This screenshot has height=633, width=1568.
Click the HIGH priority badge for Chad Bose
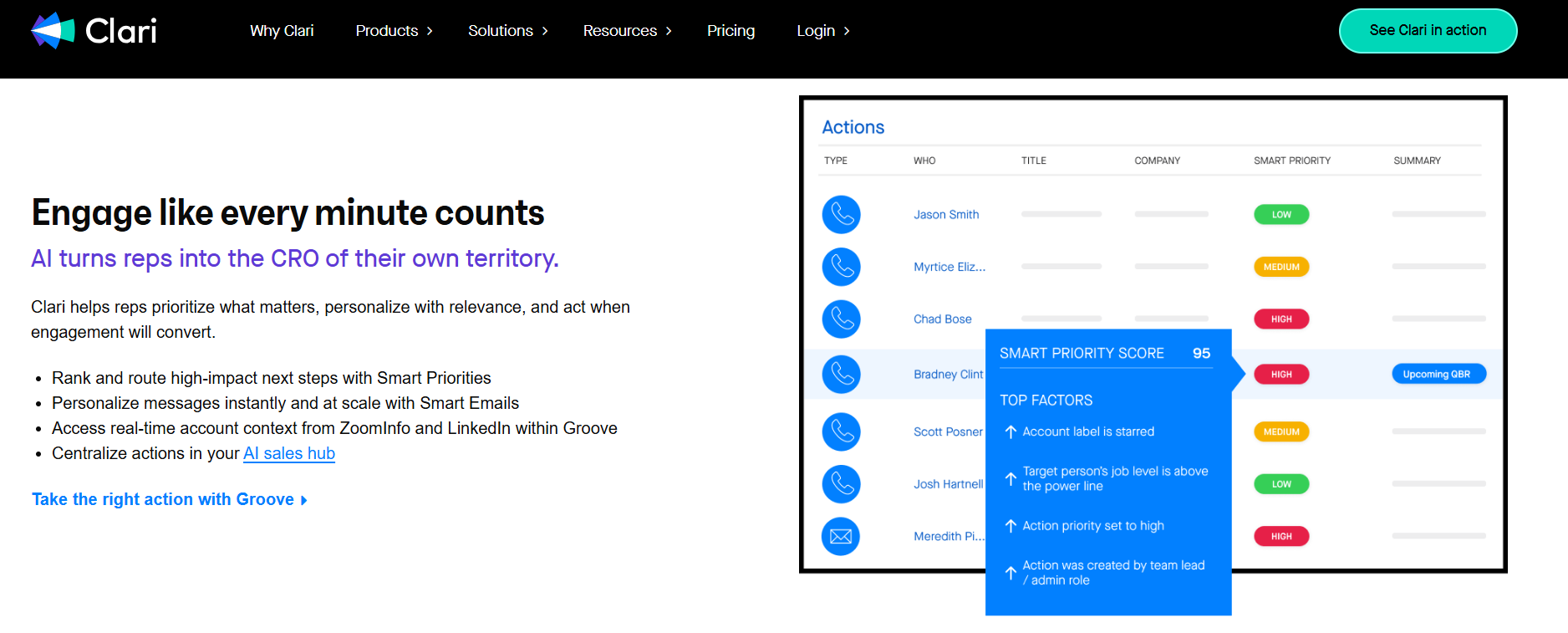coord(1281,319)
